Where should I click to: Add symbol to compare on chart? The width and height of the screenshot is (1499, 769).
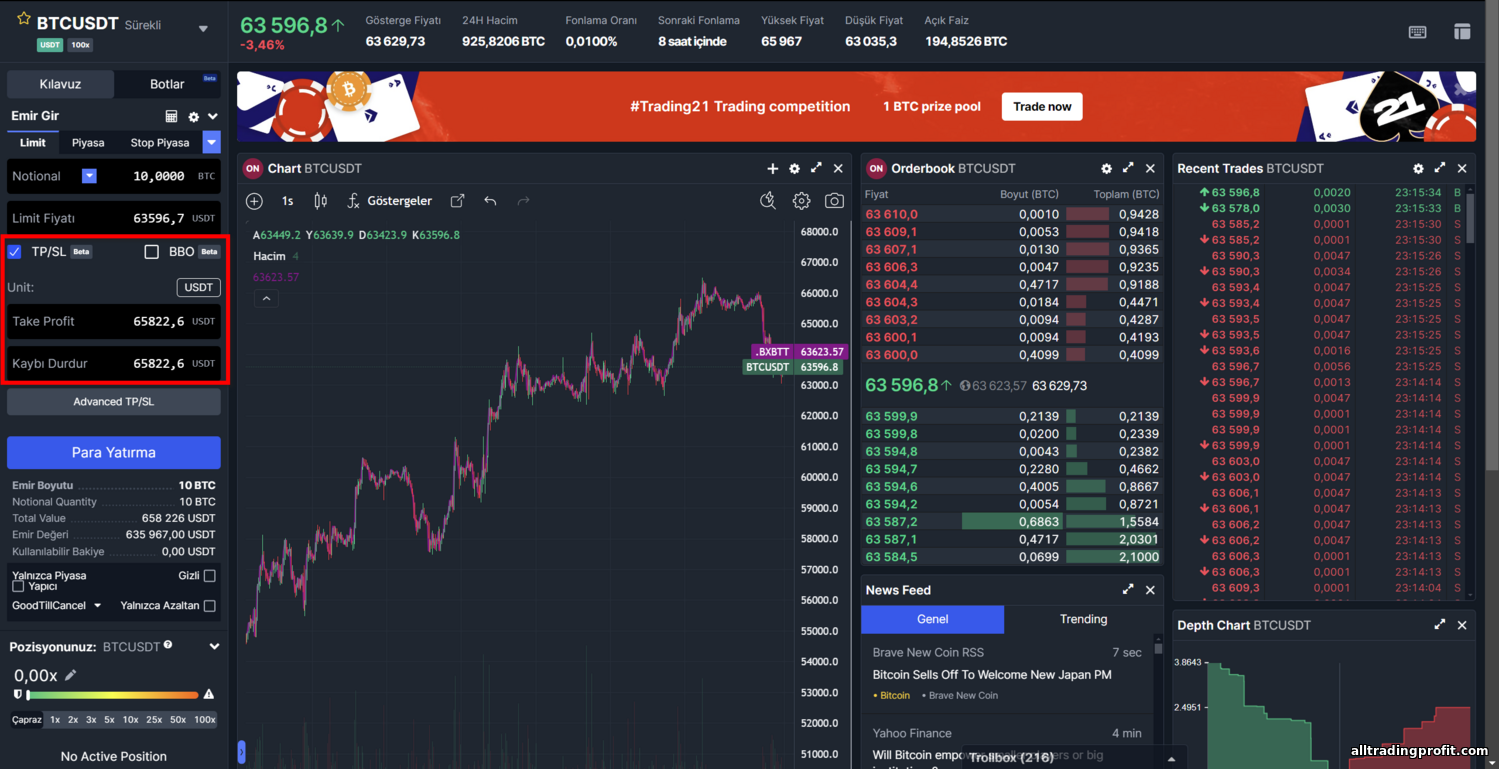(x=255, y=201)
